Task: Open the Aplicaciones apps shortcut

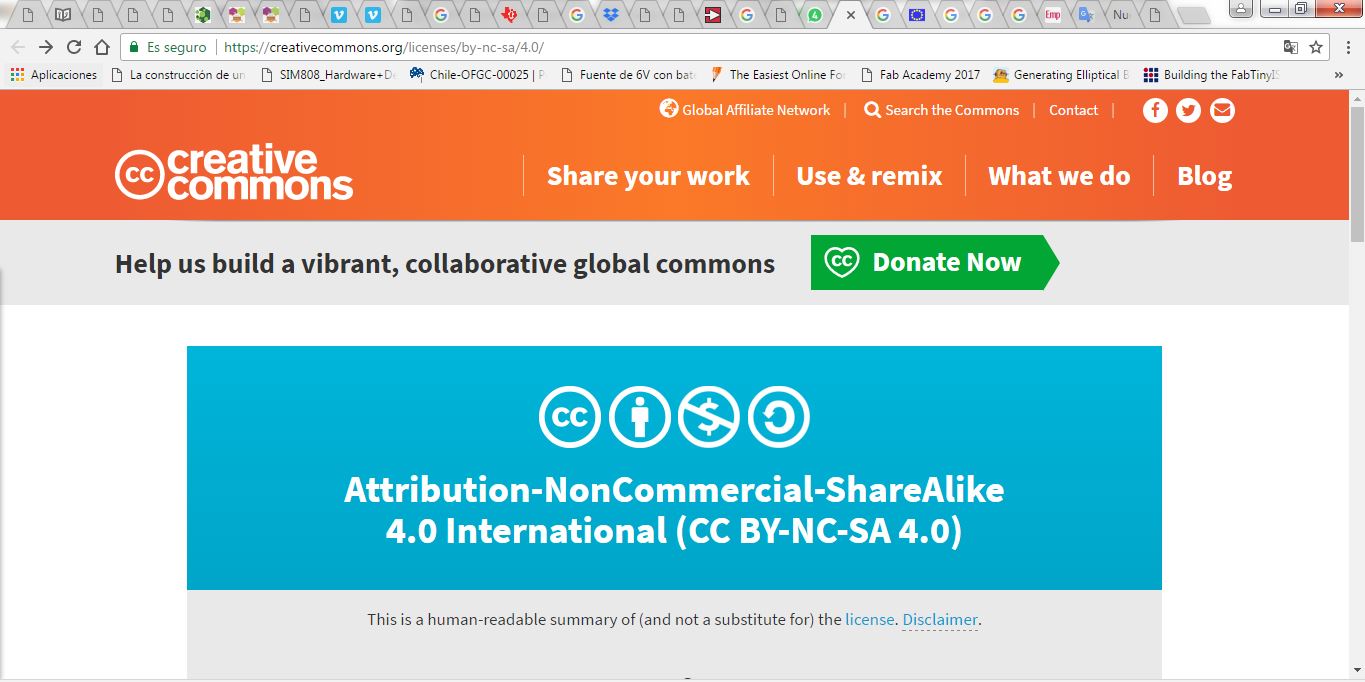Action: click(x=54, y=75)
